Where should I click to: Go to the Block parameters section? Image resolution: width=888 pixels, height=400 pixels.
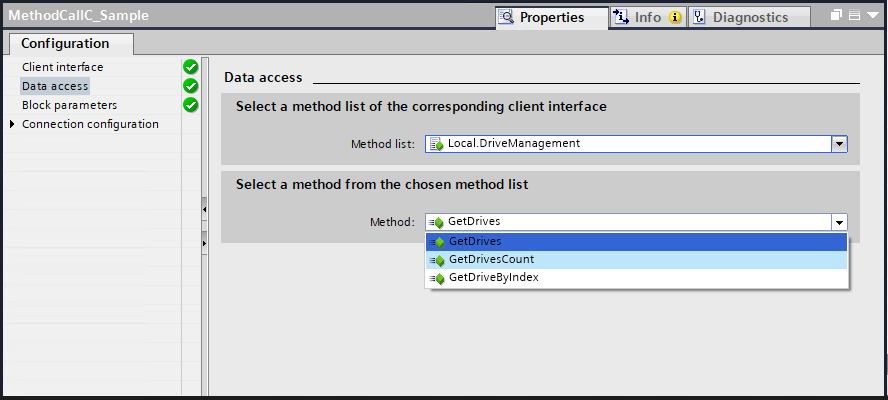(x=69, y=105)
